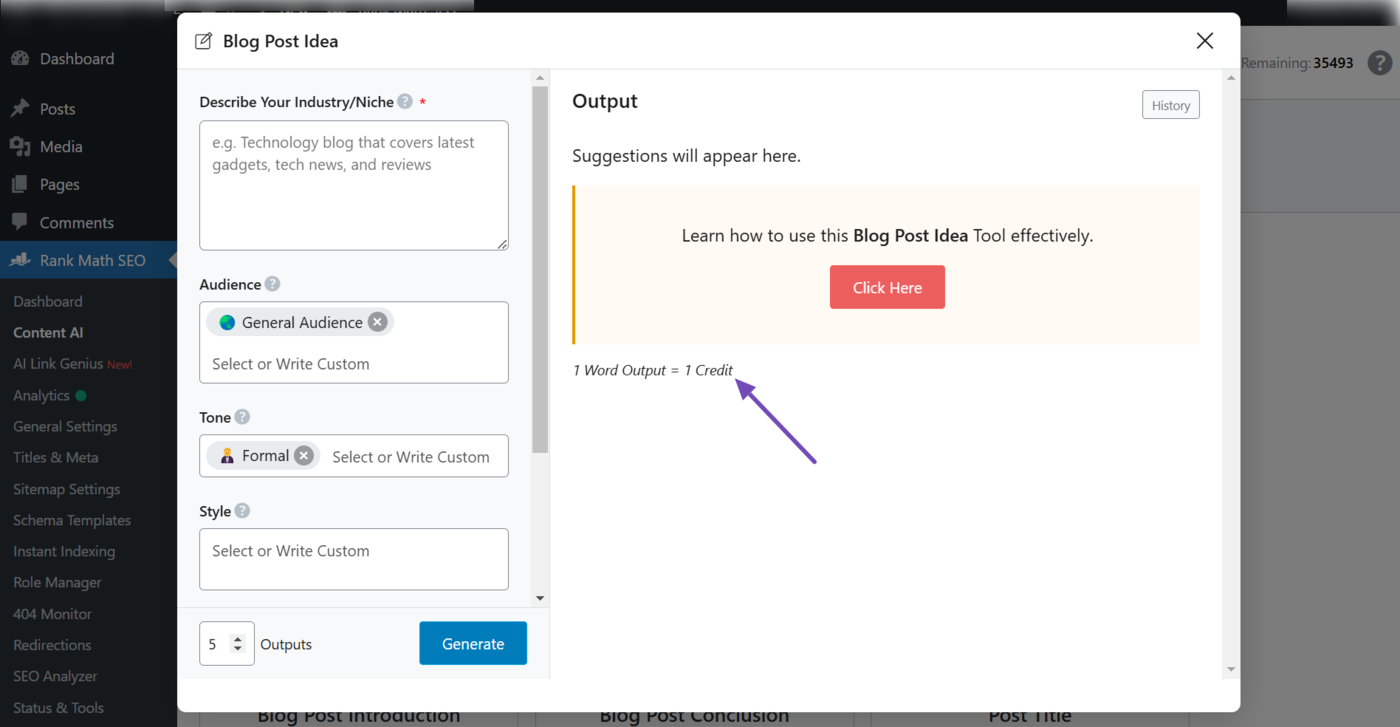Open Rank Math Dashboard submenu link

[48, 301]
